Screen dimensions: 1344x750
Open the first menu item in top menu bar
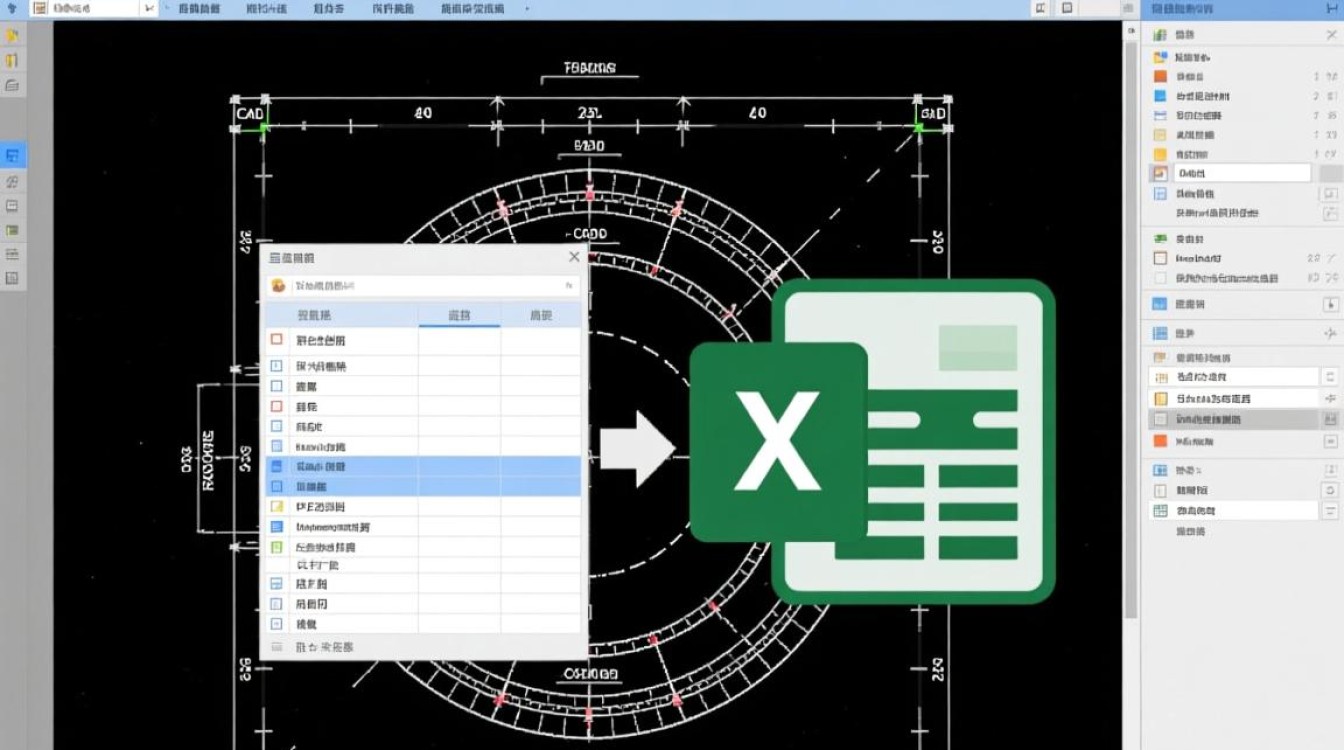200,8
